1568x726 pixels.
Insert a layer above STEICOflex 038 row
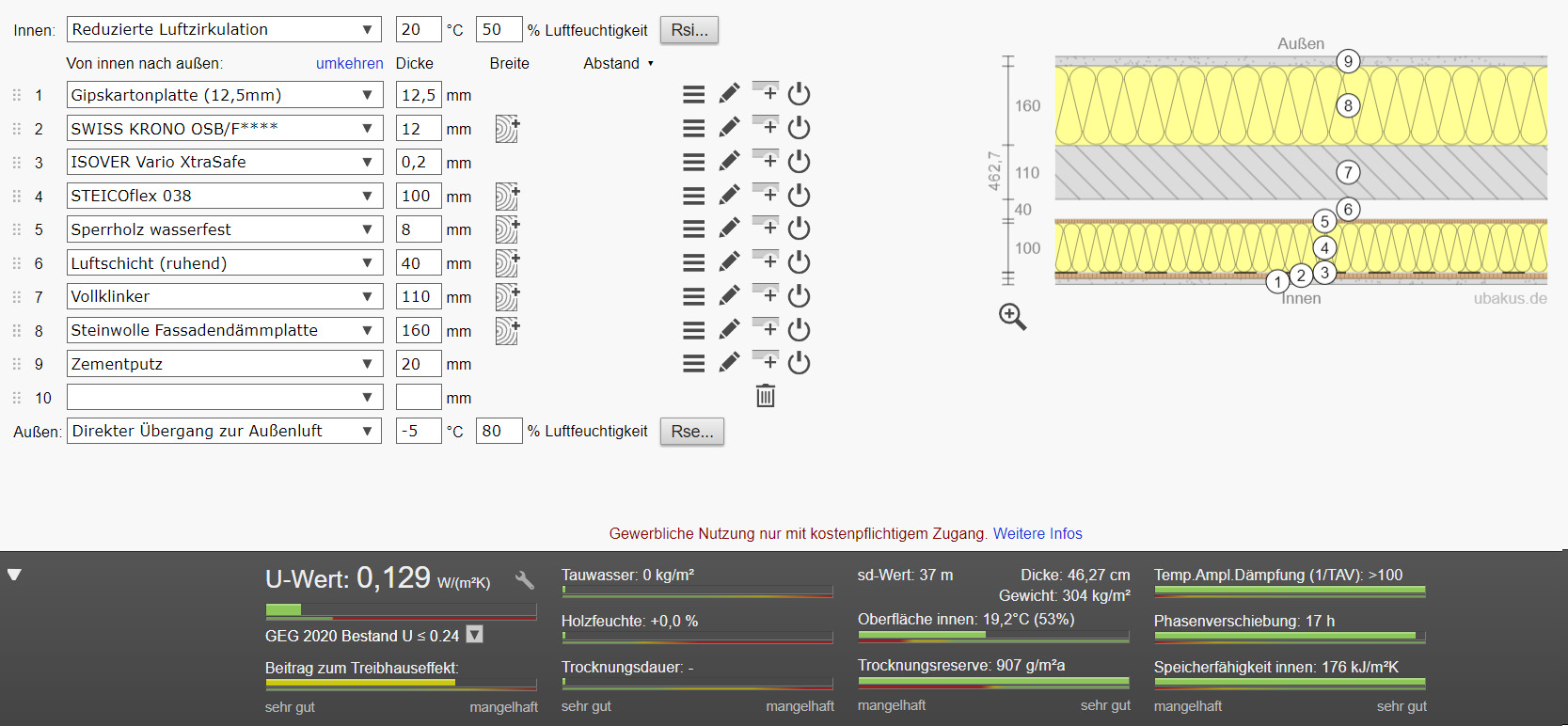tap(767, 194)
